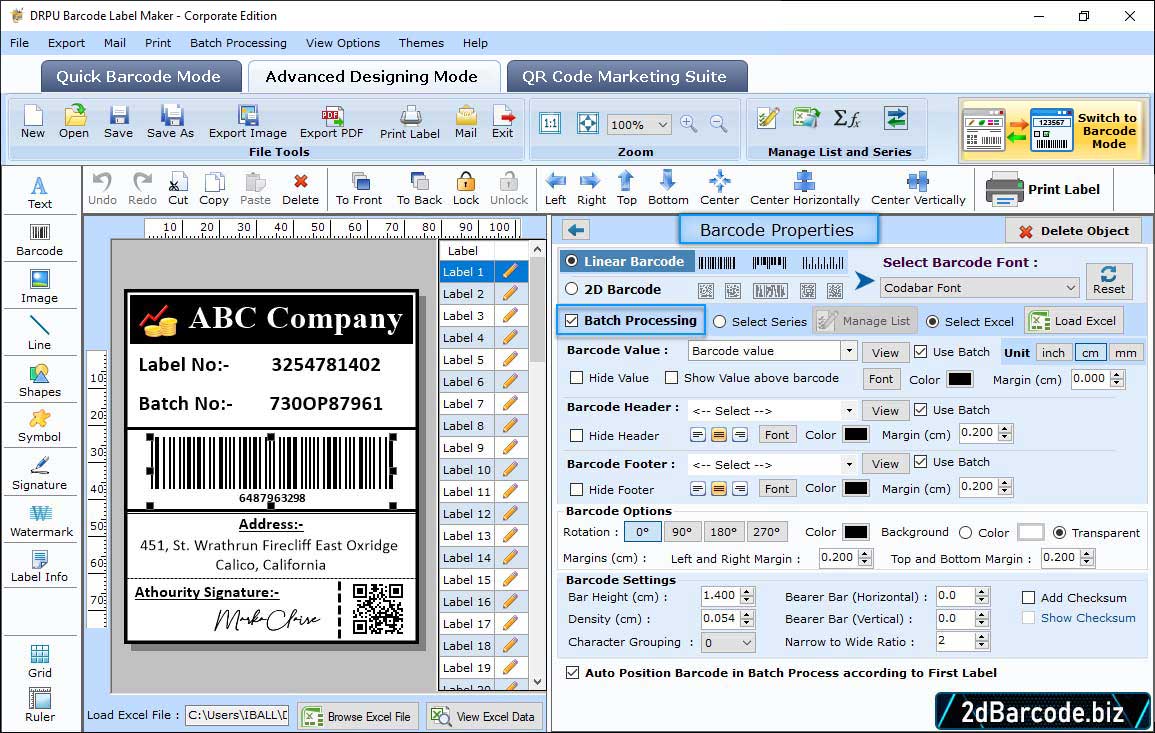This screenshot has width=1155, height=733.
Task: Open the Themes menu
Action: click(x=421, y=43)
